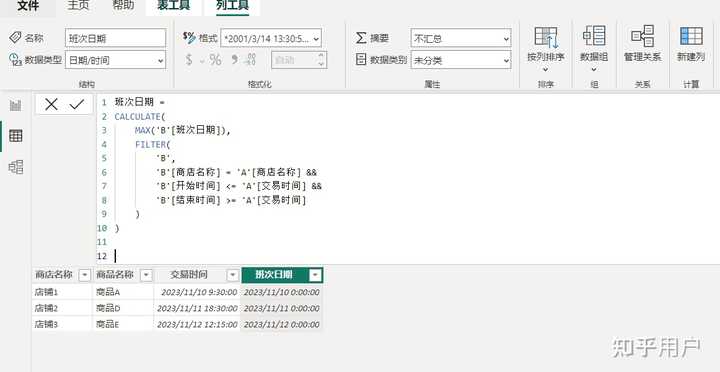Image resolution: width=720 pixels, height=372 pixels.
Task: Select the 班次日期 column header
Action: coord(274,275)
